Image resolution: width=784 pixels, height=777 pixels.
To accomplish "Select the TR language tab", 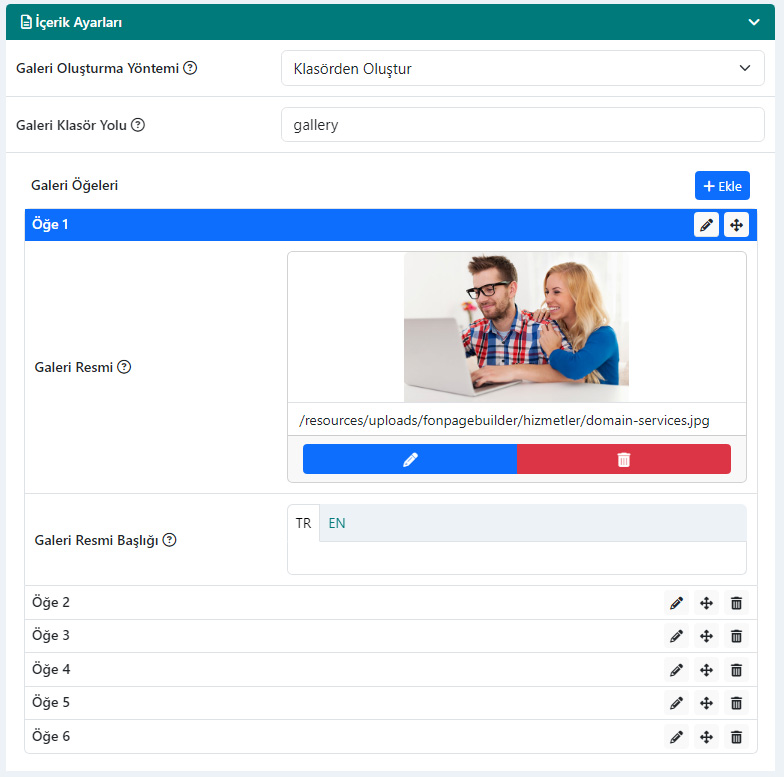I will (303, 523).
